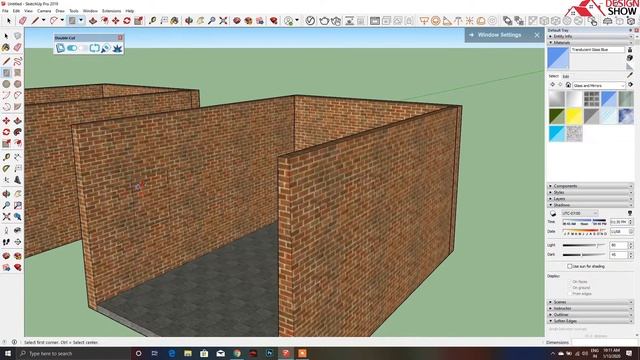Select the Walk footprints tool in left toolbar
The height and width of the screenshot is (360, 640).
pyautogui.click(x=7, y=242)
